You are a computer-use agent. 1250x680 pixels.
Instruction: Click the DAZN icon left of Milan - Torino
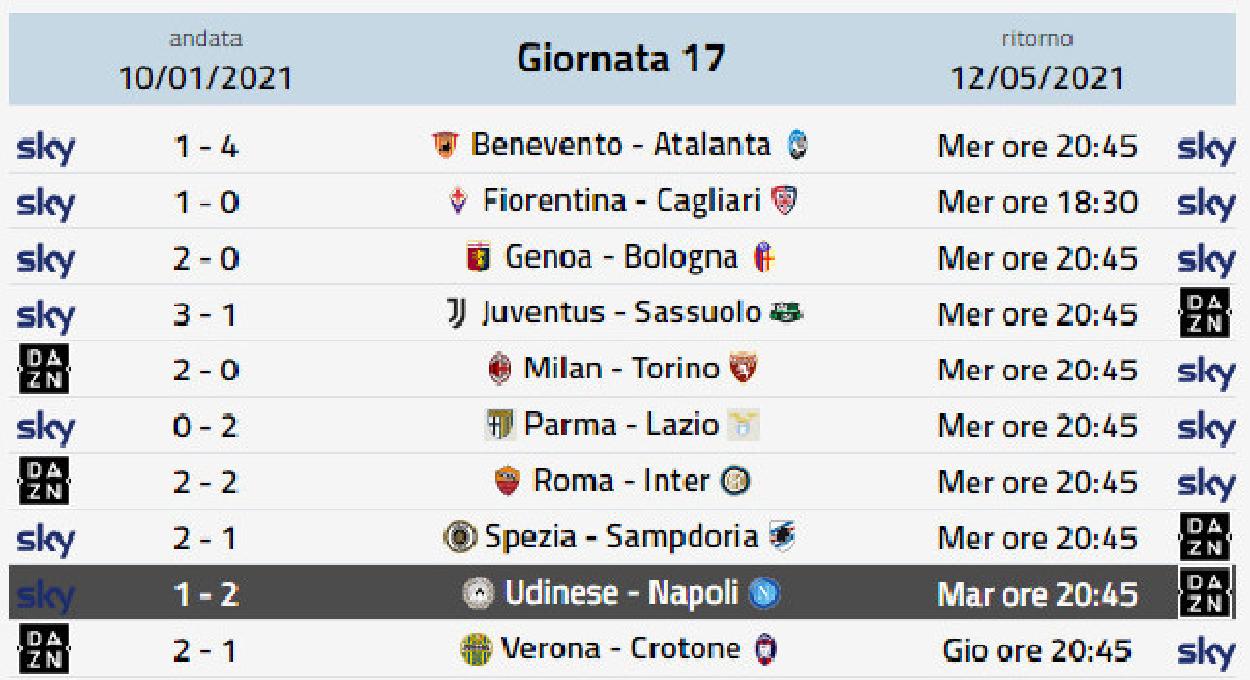tap(45, 371)
